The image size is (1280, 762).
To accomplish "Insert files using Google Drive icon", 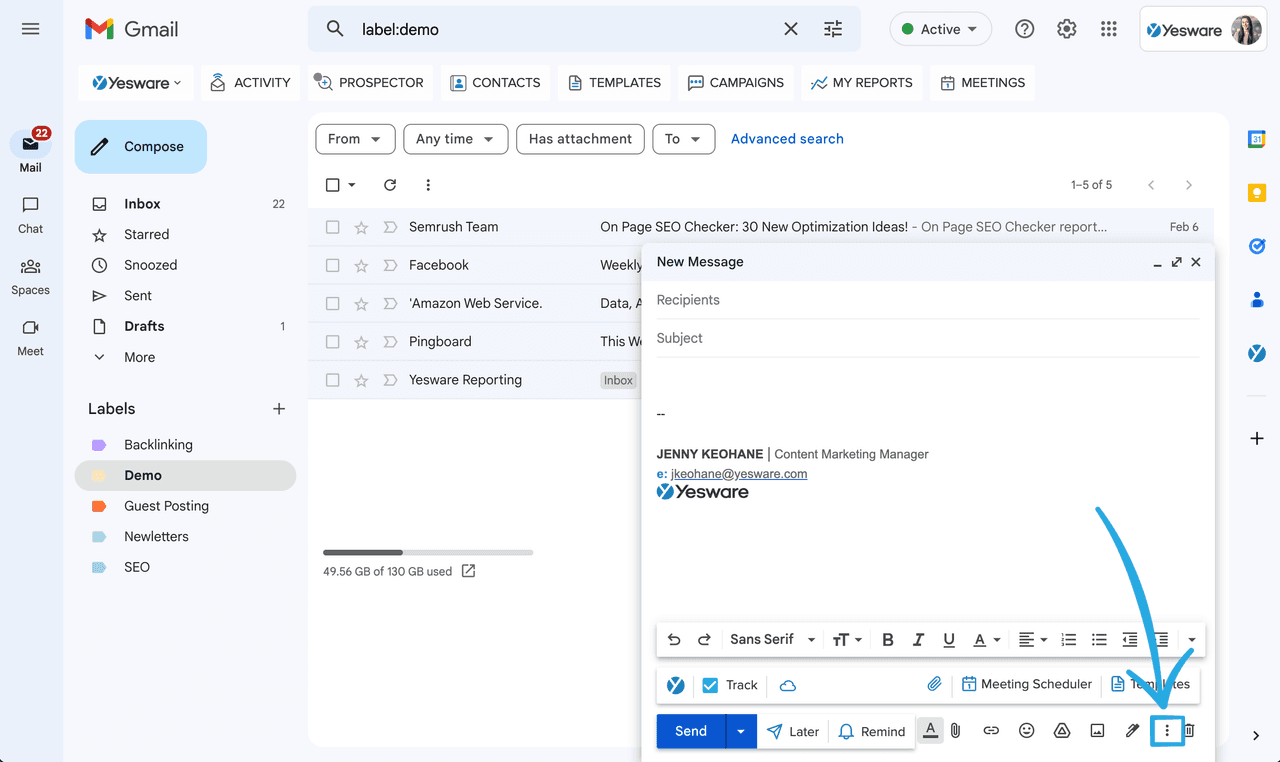I will (x=1062, y=731).
